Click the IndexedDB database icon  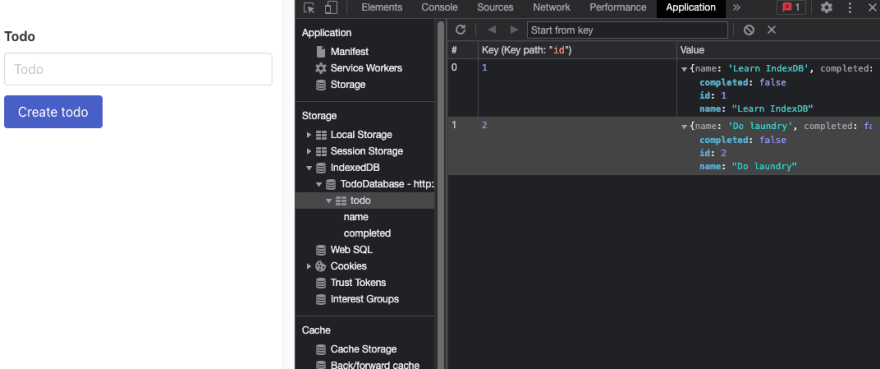(321, 167)
